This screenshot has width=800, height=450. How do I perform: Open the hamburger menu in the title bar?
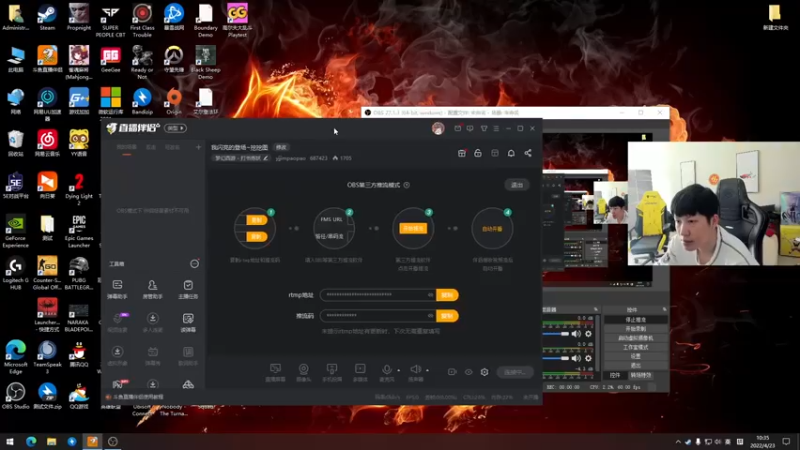496,129
